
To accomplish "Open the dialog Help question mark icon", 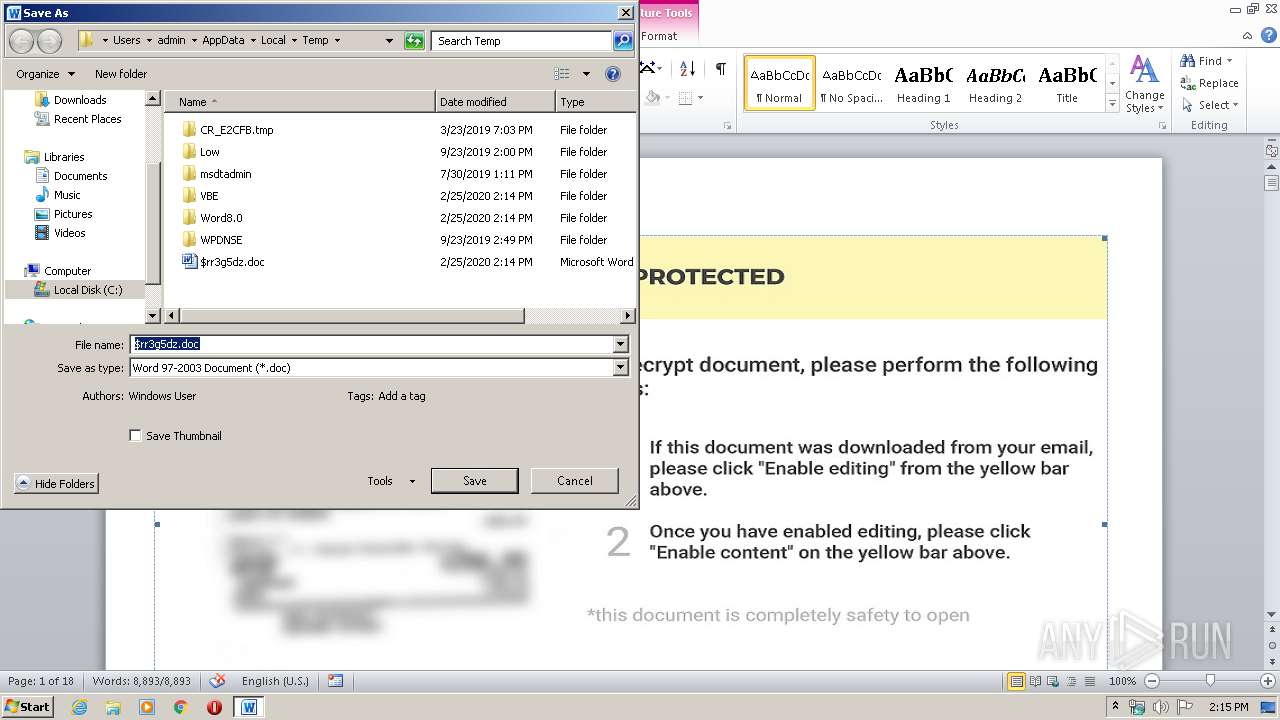I will pos(613,74).
